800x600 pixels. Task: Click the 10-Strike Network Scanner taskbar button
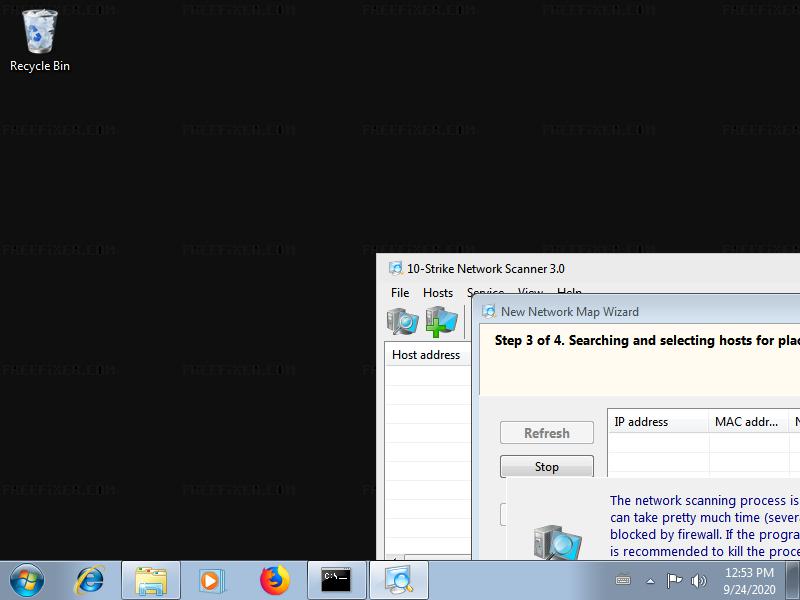coord(399,580)
